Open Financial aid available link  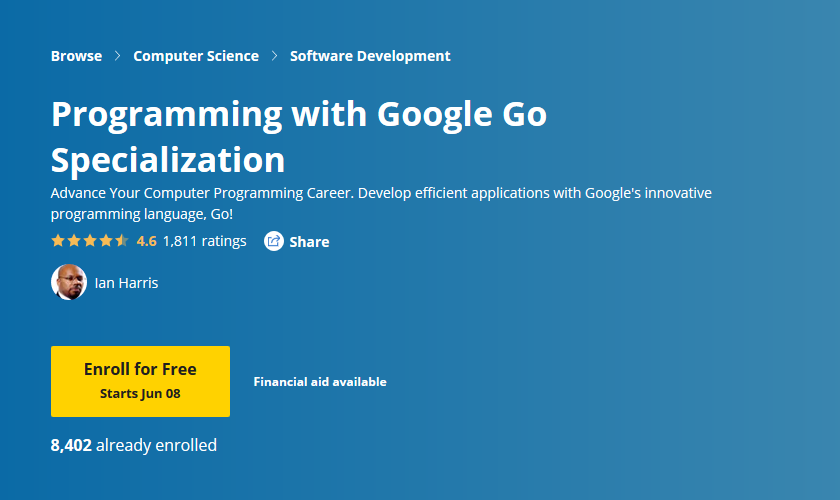coord(320,382)
